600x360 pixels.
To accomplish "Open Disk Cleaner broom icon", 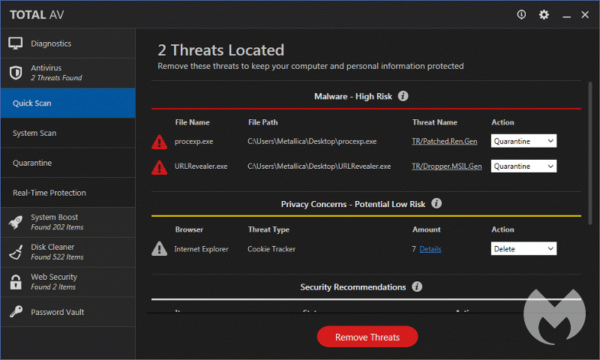I will (15, 252).
